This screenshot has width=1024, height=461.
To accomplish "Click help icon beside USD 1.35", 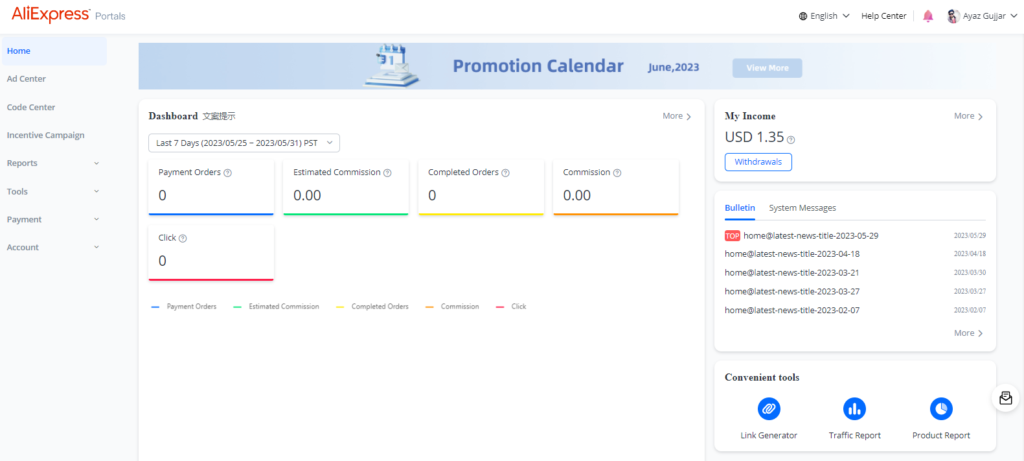I will coord(791,140).
